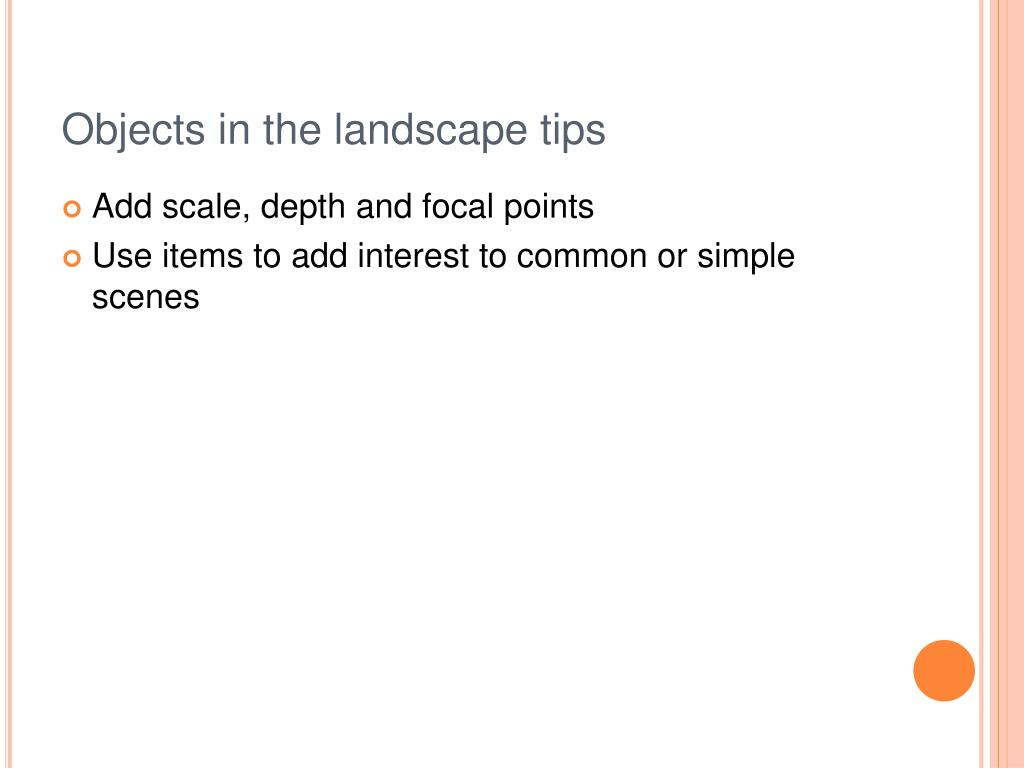Viewport: 1024px width, 768px height.
Task: Click the word "landscape" in the title
Action: coord(430,130)
